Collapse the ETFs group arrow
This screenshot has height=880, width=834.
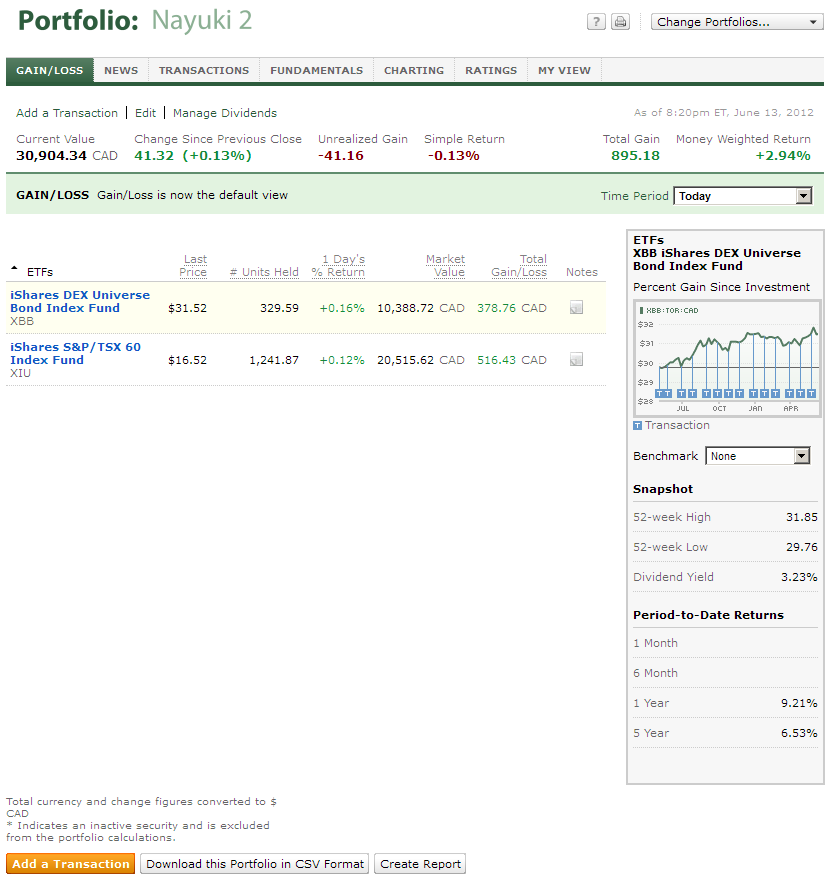point(14,269)
